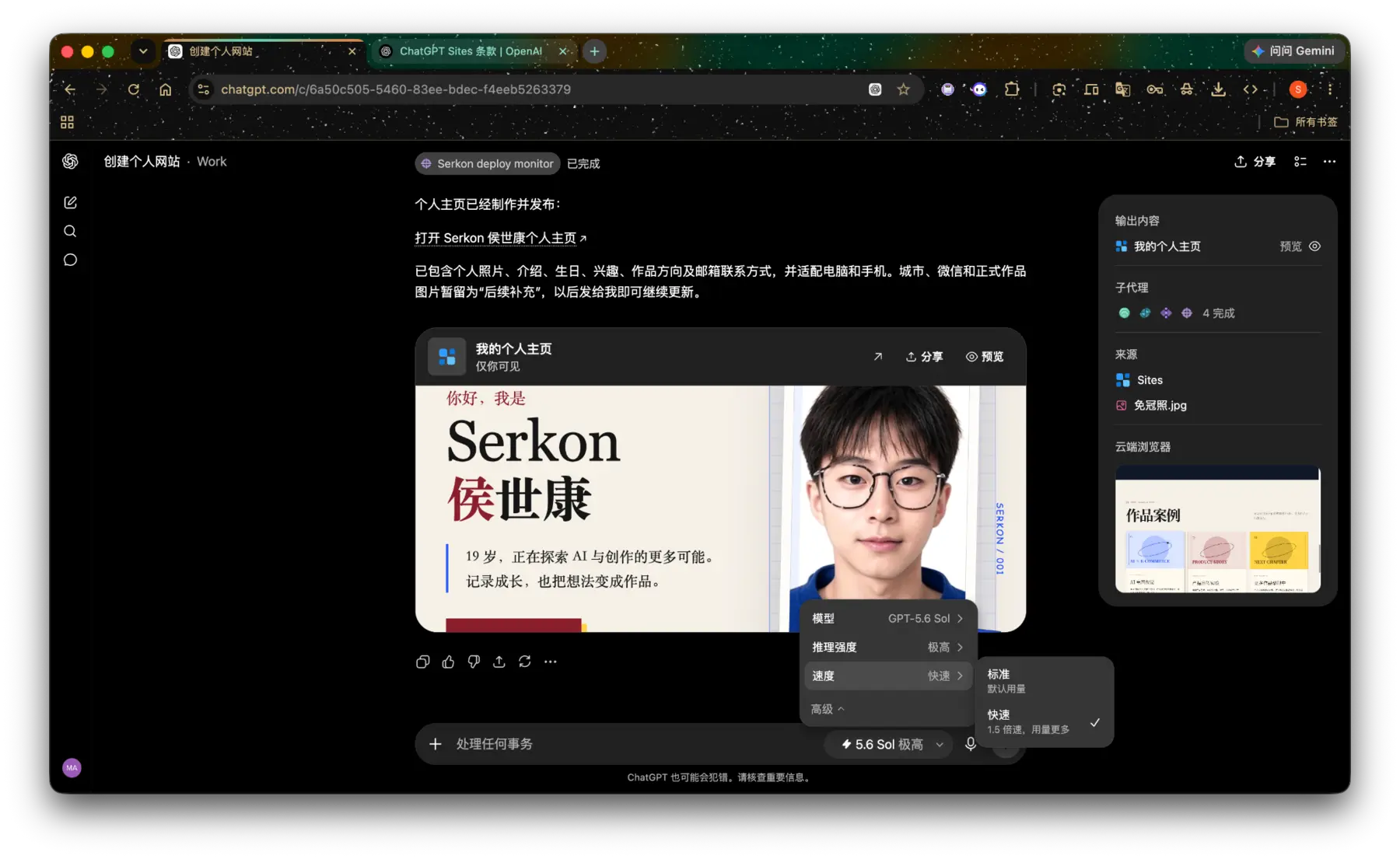Open the Extensions puzzle icon
Screen dimensions: 1400x859
[x=1011, y=89]
